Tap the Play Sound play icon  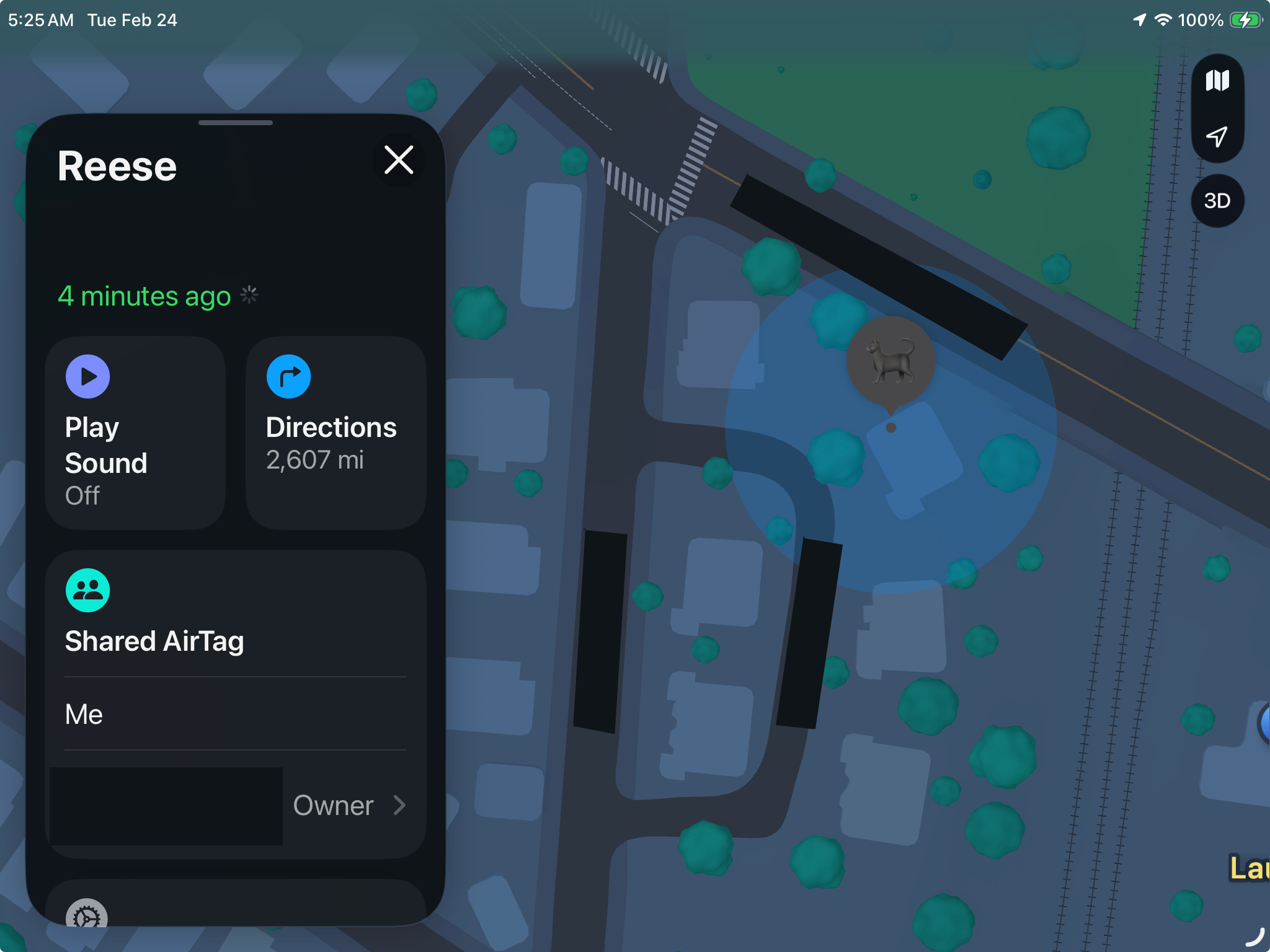click(87, 376)
